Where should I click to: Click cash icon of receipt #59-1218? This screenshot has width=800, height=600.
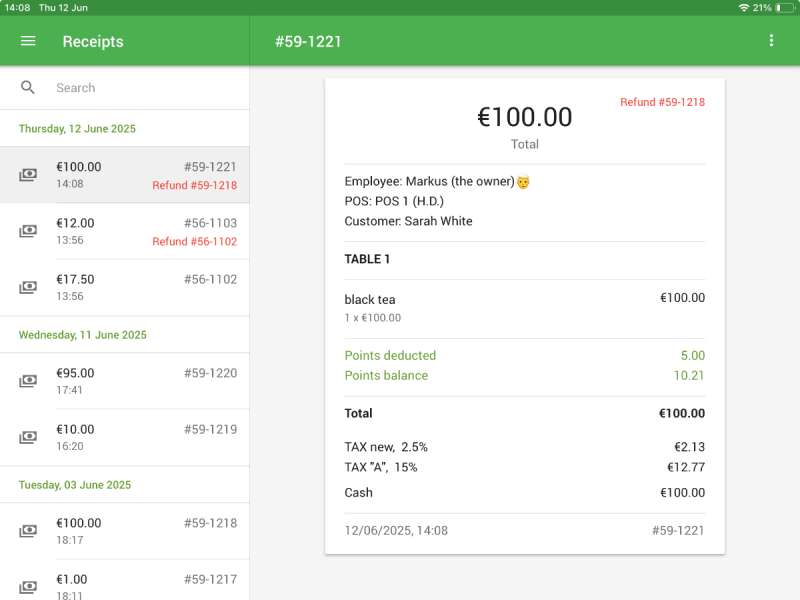(x=28, y=531)
